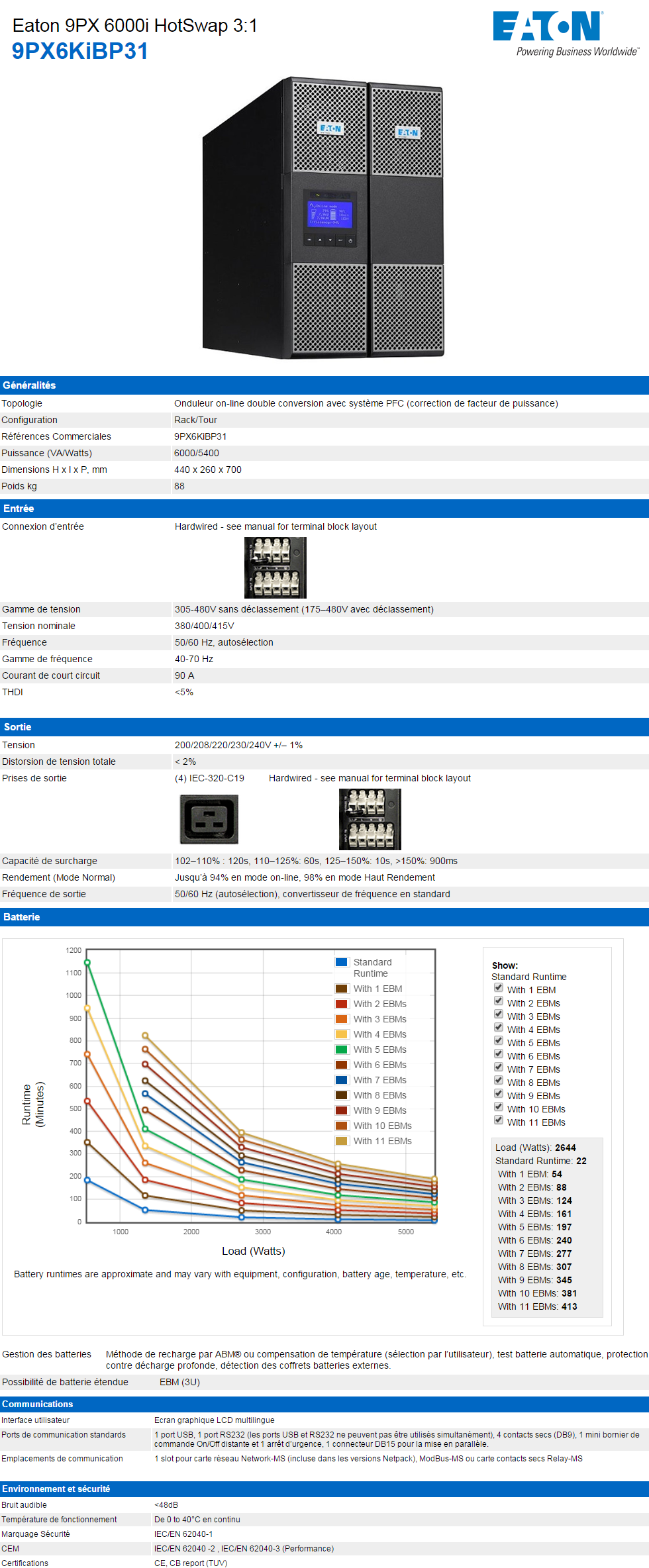Click the "IEC/EN 62040-1" safety marking value

click(183, 1534)
